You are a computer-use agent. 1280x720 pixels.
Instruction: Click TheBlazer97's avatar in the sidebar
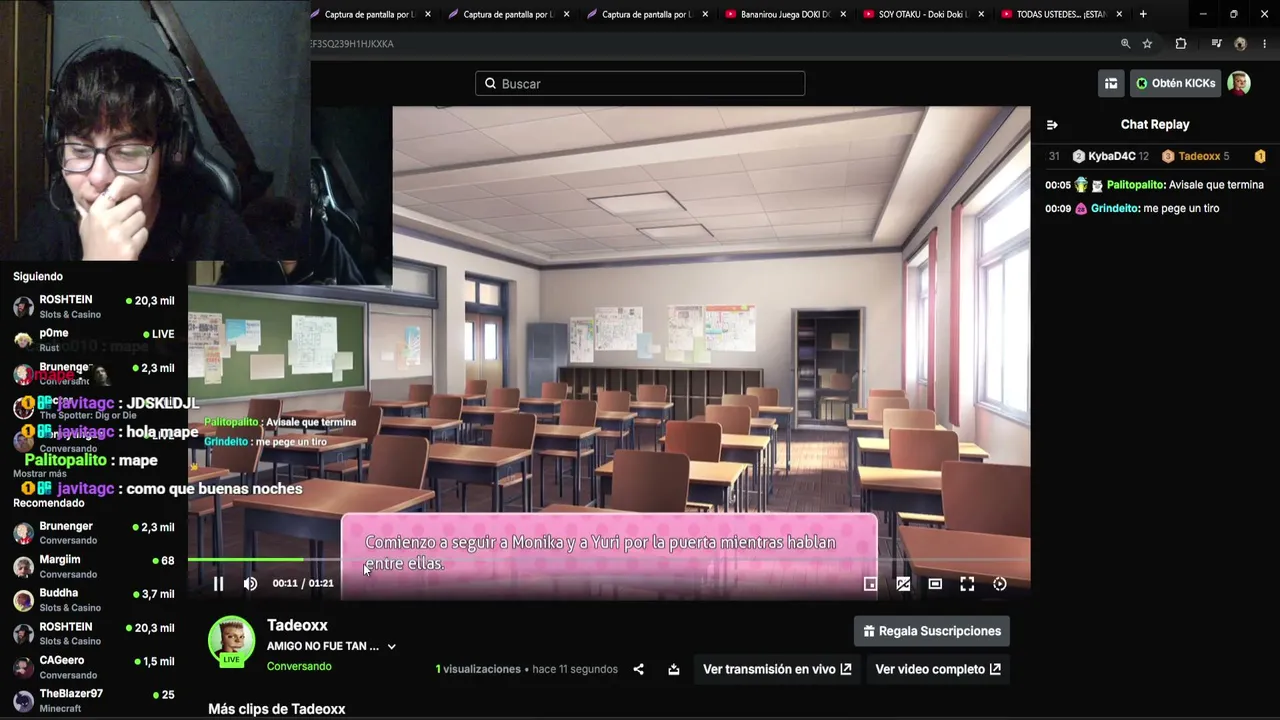(x=23, y=701)
